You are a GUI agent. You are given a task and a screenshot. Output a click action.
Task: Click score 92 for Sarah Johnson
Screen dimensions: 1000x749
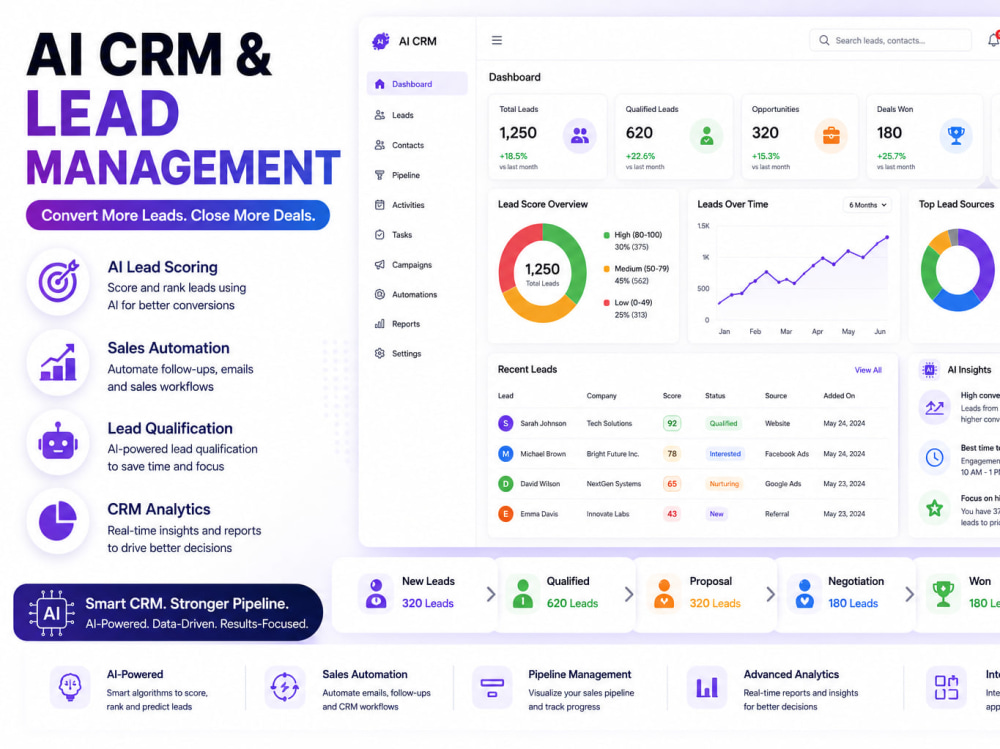(x=672, y=423)
